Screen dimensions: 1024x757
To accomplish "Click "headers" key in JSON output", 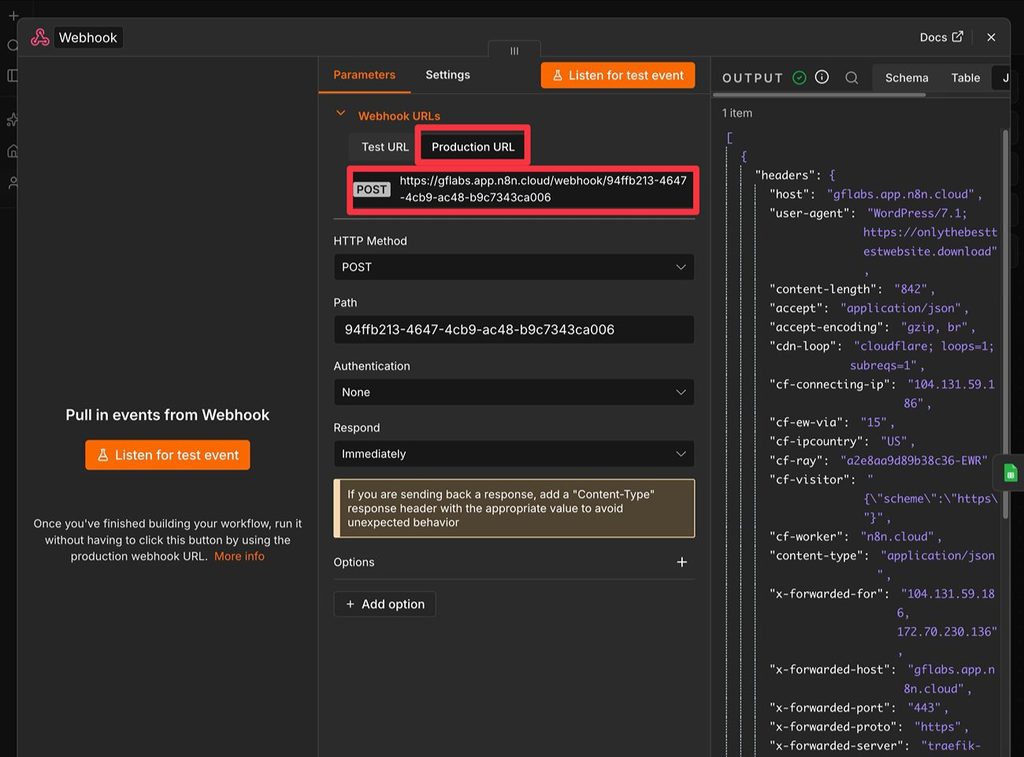I will [x=788, y=175].
